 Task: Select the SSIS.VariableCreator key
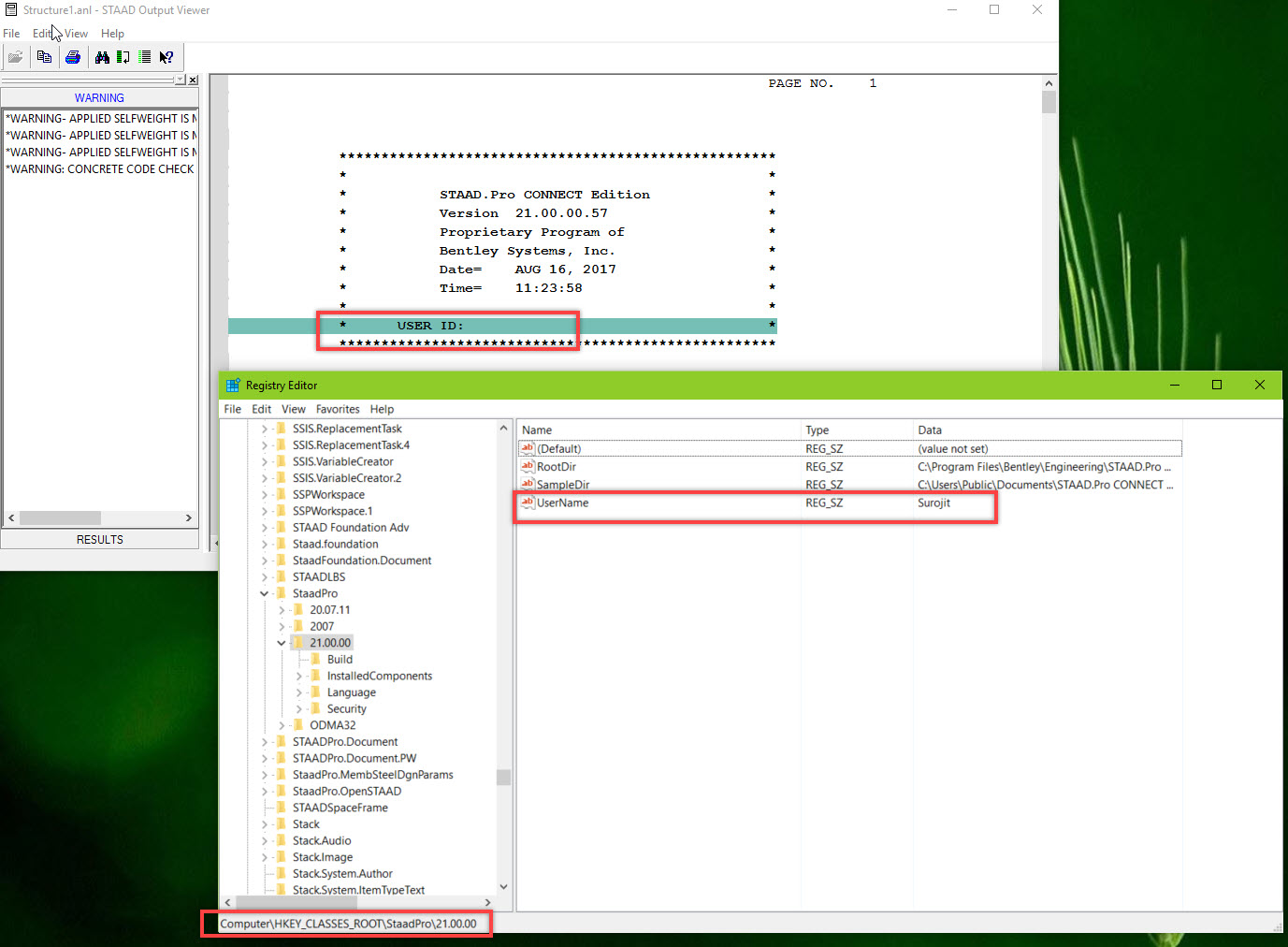coord(342,461)
